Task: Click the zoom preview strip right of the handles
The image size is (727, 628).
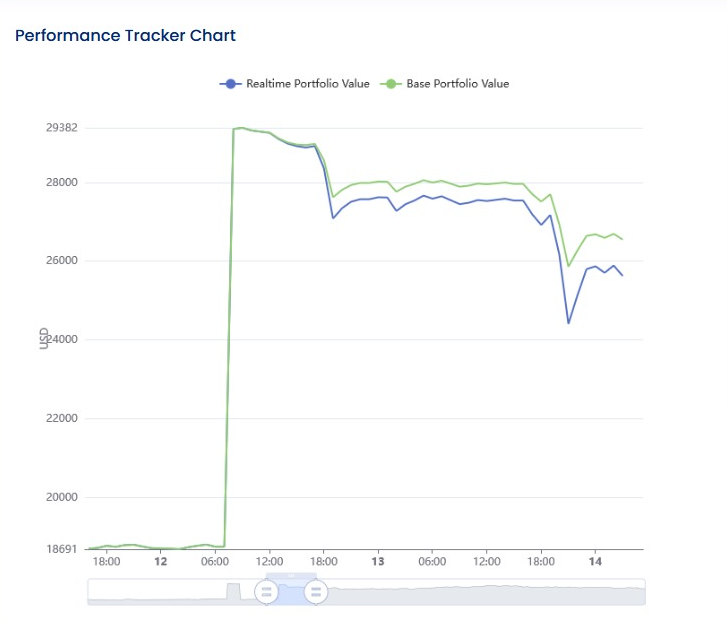Action: [x=480, y=593]
